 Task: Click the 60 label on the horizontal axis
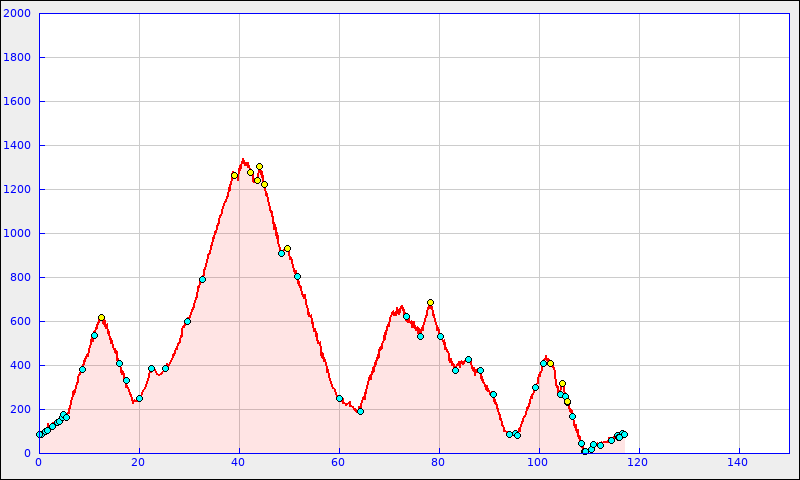click(339, 462)
